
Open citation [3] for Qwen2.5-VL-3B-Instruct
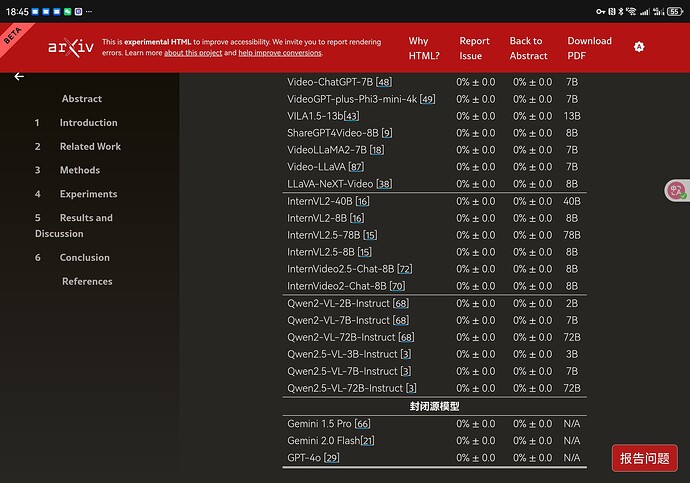point(406,354)
